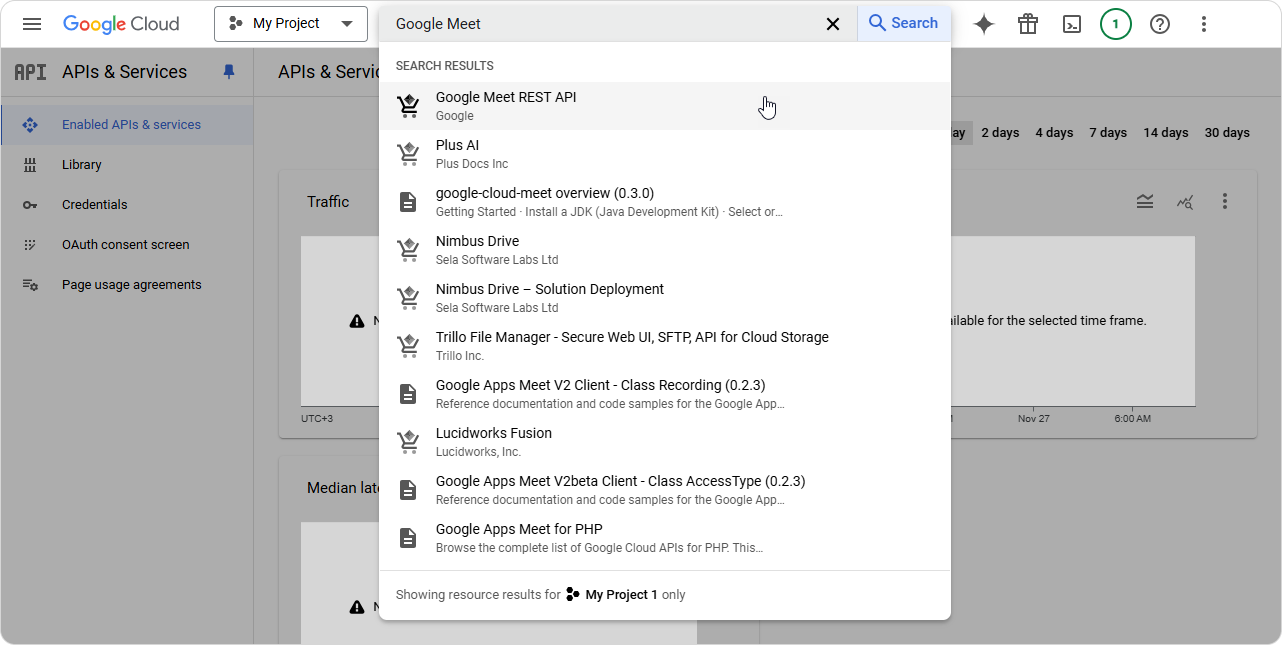Viewport: 1282px width, 645px height.
Task: Open Credentials in the sidebar
Action: [127, 205]
